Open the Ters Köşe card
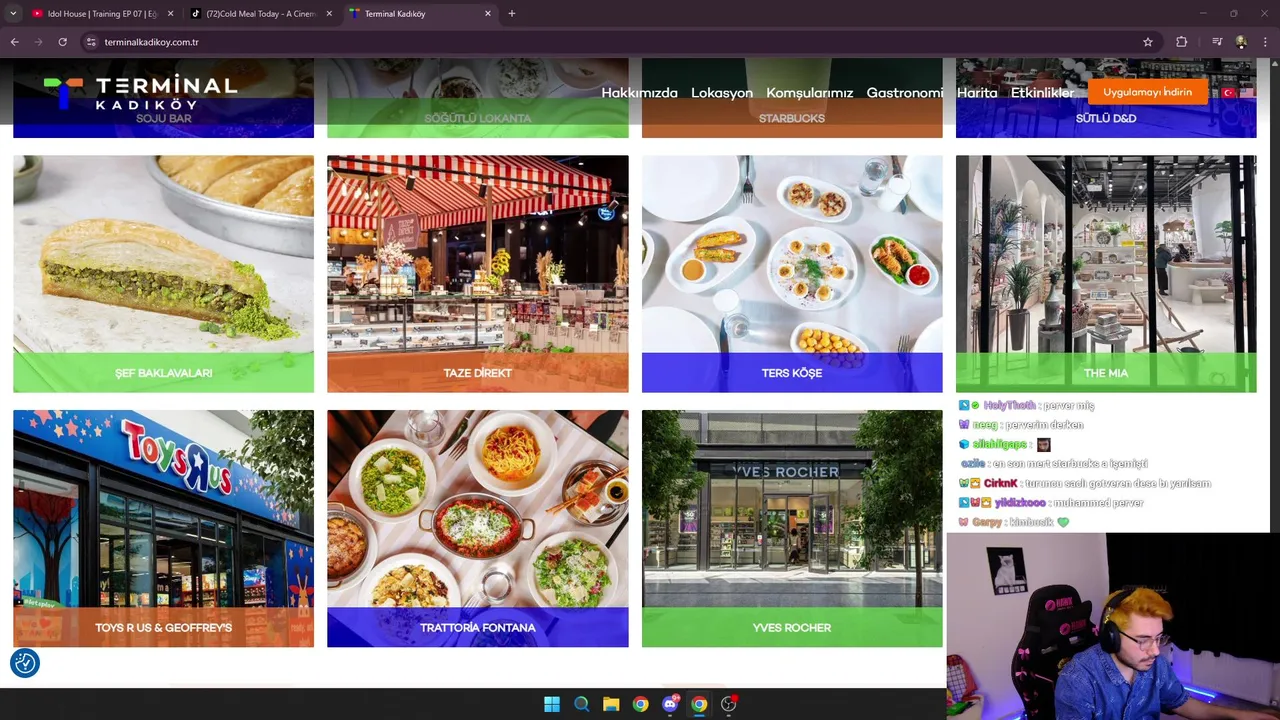Screen dimensions: 1280x720 point(792,273)
